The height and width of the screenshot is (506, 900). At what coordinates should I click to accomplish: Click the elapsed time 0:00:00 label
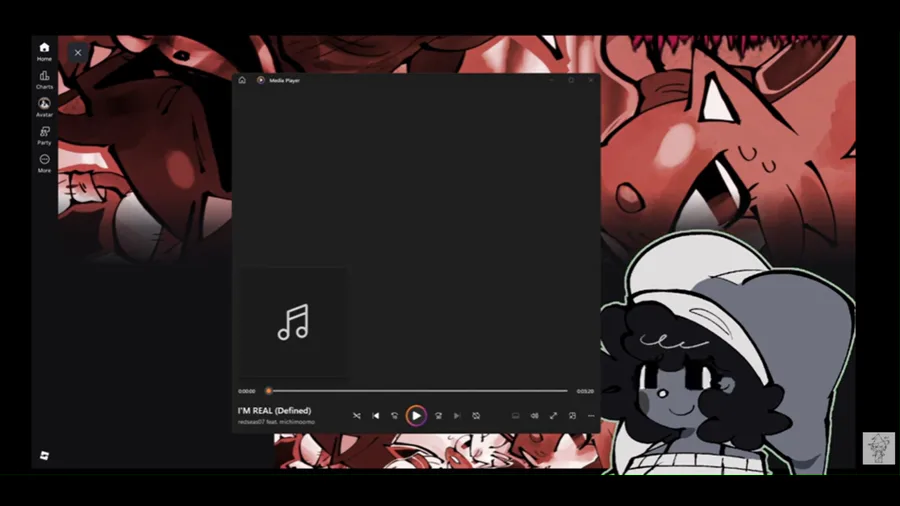pos(247,391)
